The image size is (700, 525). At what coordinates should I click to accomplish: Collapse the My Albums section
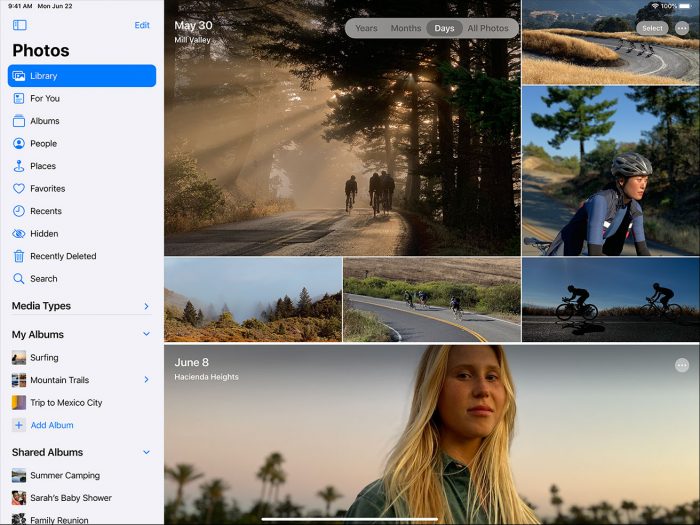pyautogui.click(x=146, y=334)
